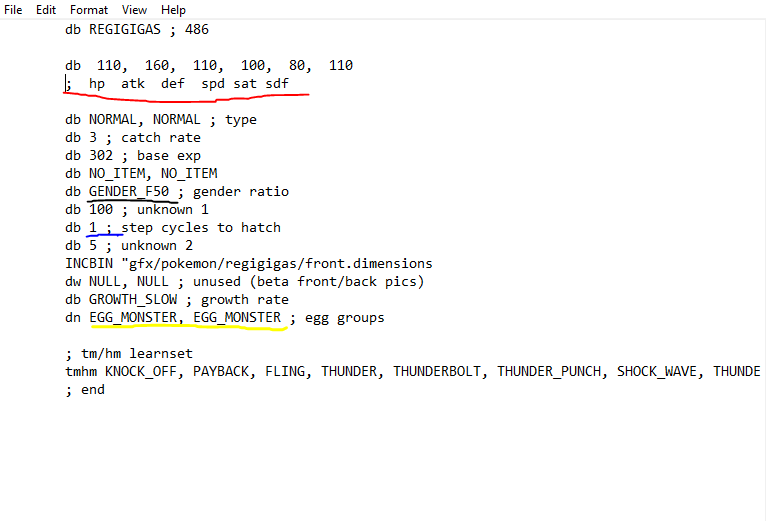Click the 'db 5 ; unknown 2' line

click(128, 245)
